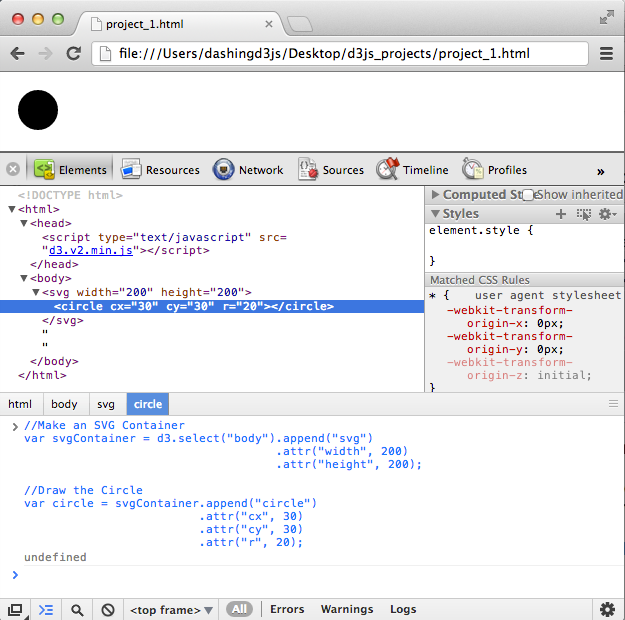Click the magnifier select element icon
Viewport: 625px width, 620px height.
pos(77,609)
